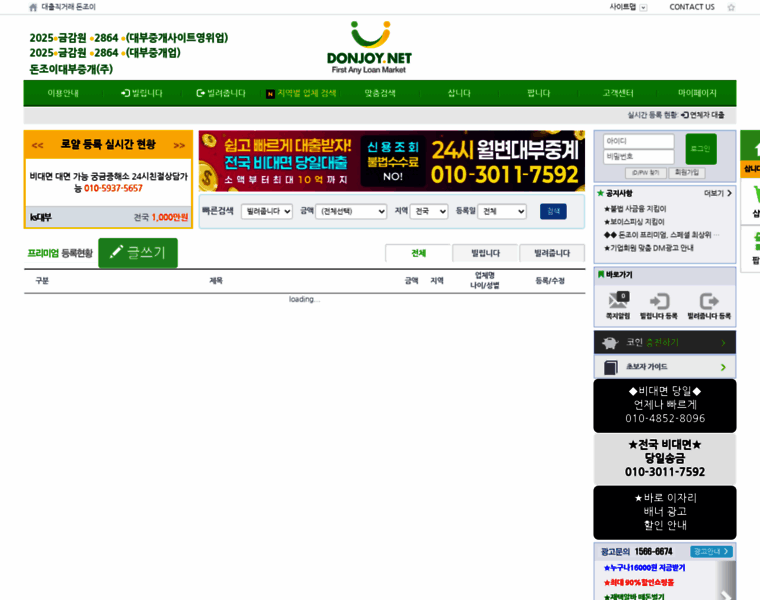Click the 배너 광고 할인 안내 banner
Viewport: 760px width, 600px height.
(x=665, y=512)
